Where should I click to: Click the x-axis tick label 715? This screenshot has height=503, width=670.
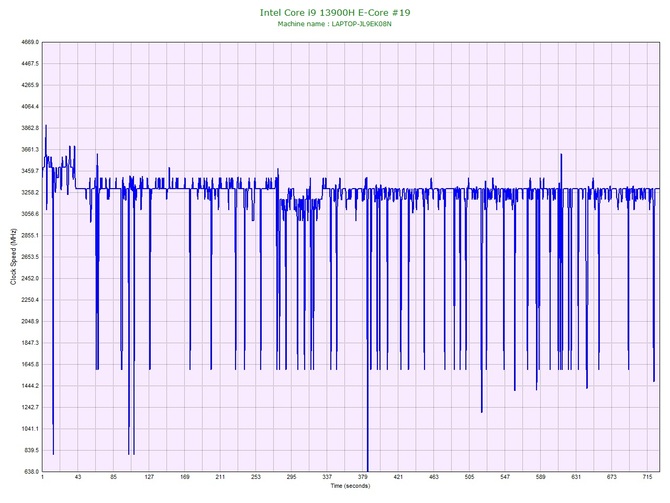(x=647, y=477)
